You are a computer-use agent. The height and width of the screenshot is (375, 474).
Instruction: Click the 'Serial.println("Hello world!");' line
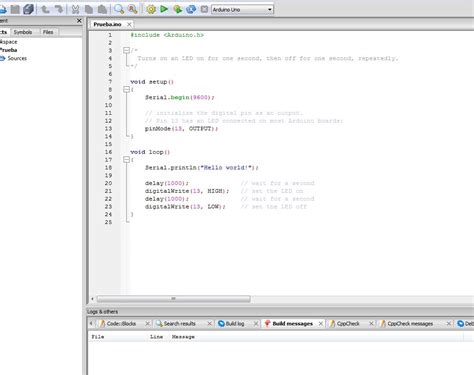(x=202, y=168)
